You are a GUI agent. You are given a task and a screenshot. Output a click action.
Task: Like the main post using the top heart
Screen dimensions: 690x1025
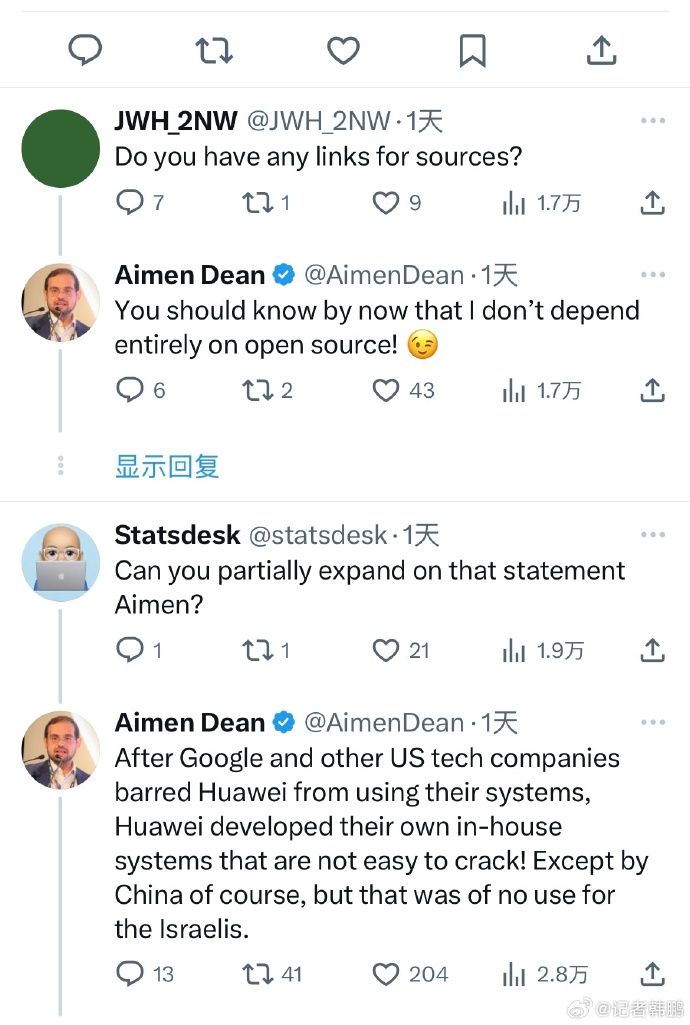[x=343, y=50]
